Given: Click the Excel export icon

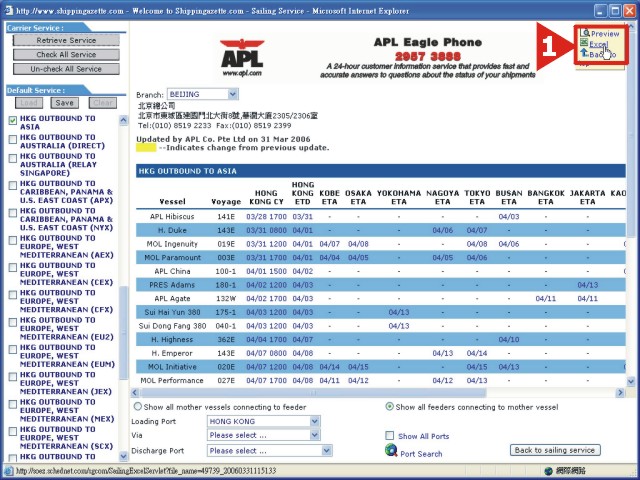Looking at the screenshot, I should [584, 43].
